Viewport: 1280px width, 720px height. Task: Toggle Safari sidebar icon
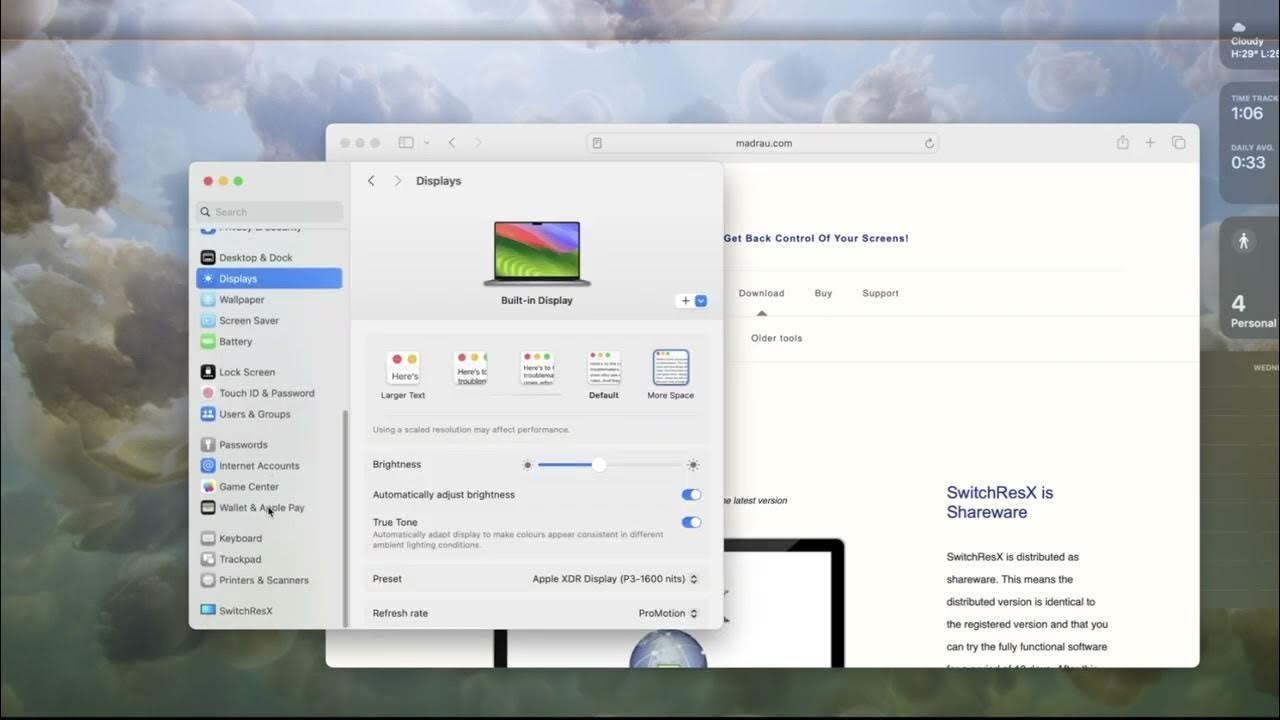[406, 143]
